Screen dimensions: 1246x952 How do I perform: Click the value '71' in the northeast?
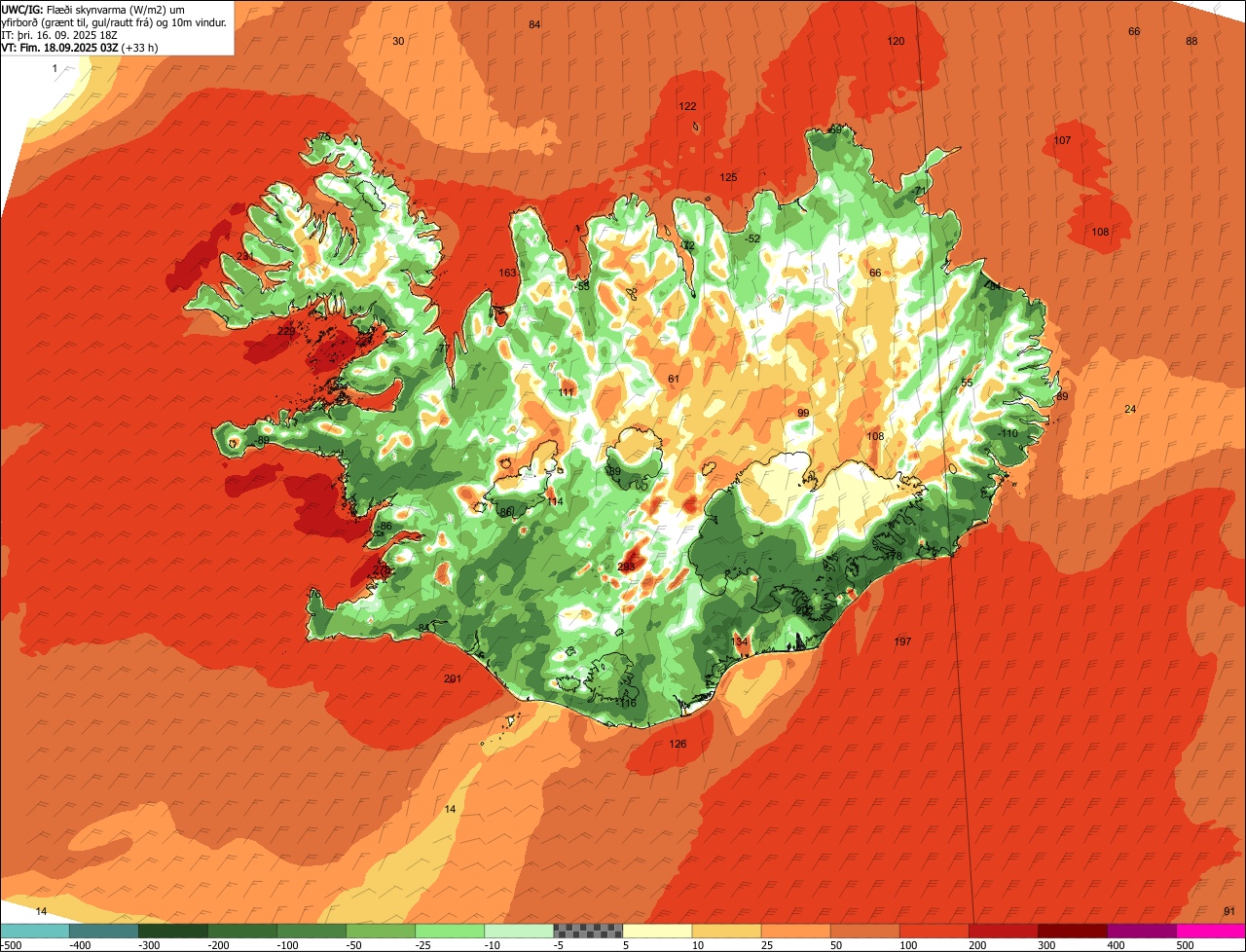coord(921,190)
